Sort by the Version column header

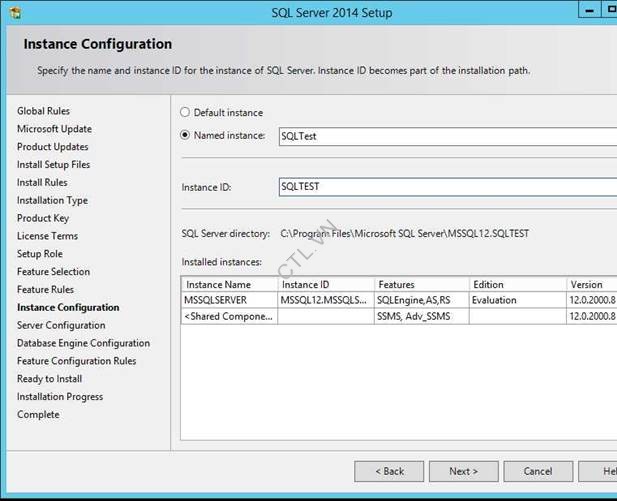[591, 284]
